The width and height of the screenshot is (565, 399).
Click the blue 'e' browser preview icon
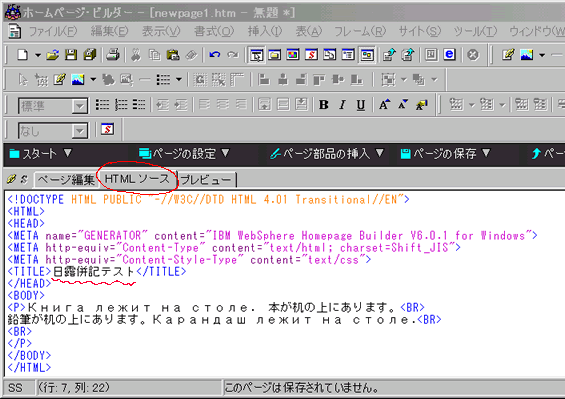click(449, 54)
